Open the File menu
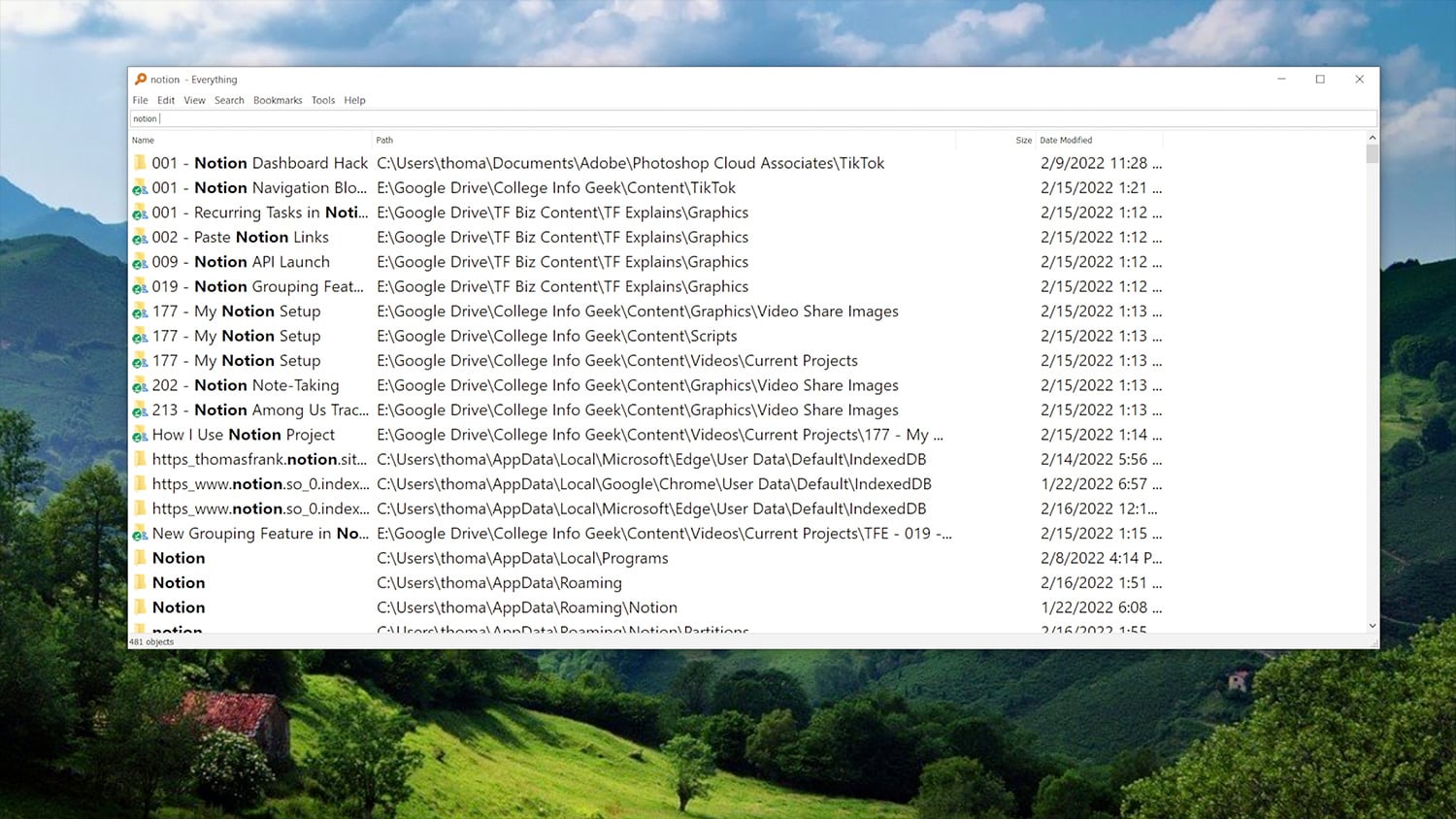 coord(140,100)
